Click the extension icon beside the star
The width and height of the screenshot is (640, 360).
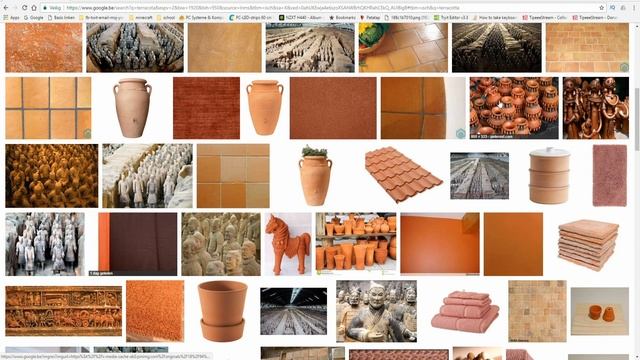[x=612, y=8]
